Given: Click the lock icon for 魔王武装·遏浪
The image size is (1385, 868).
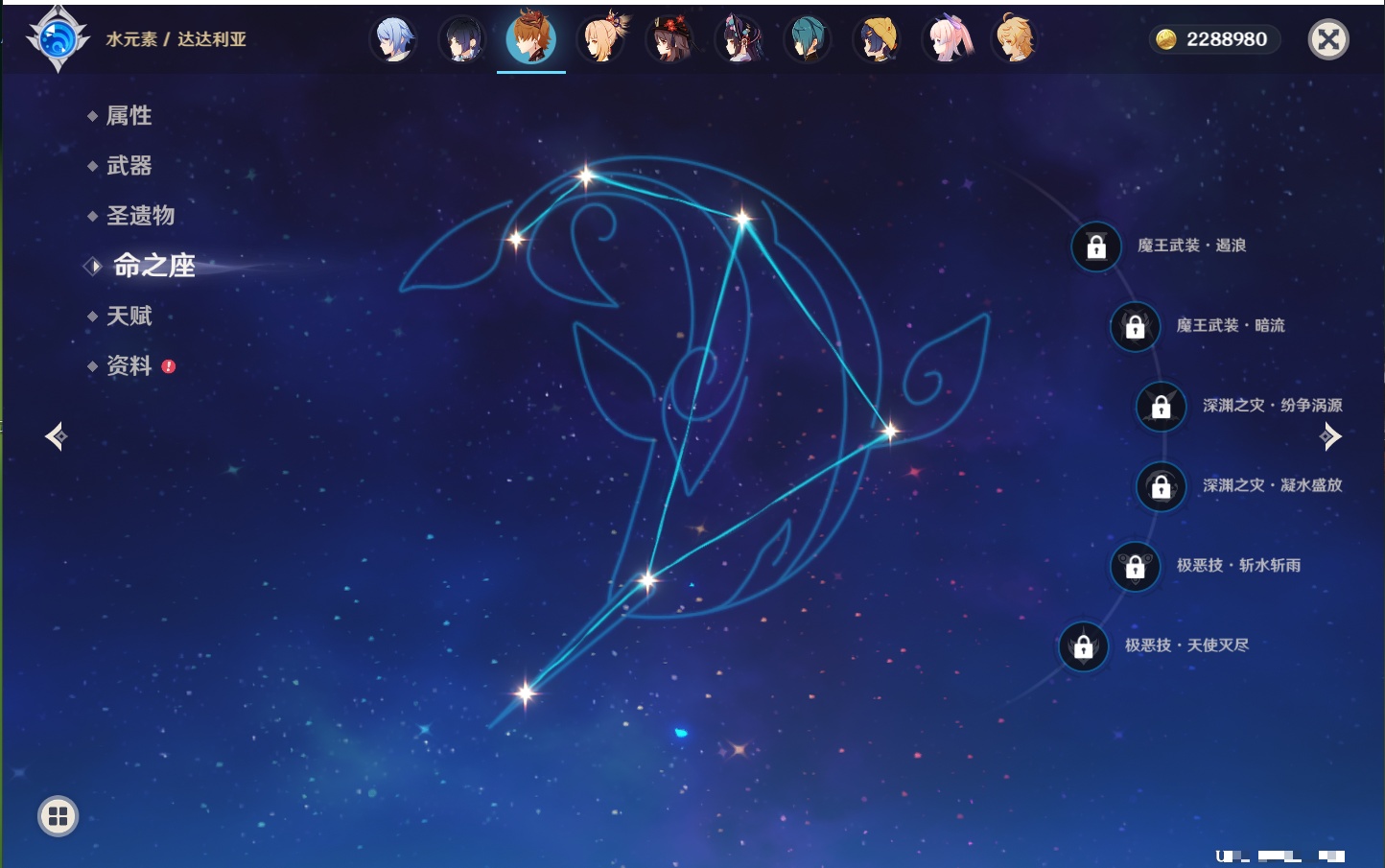Looking at the screenshot, I should point(1096,246).
